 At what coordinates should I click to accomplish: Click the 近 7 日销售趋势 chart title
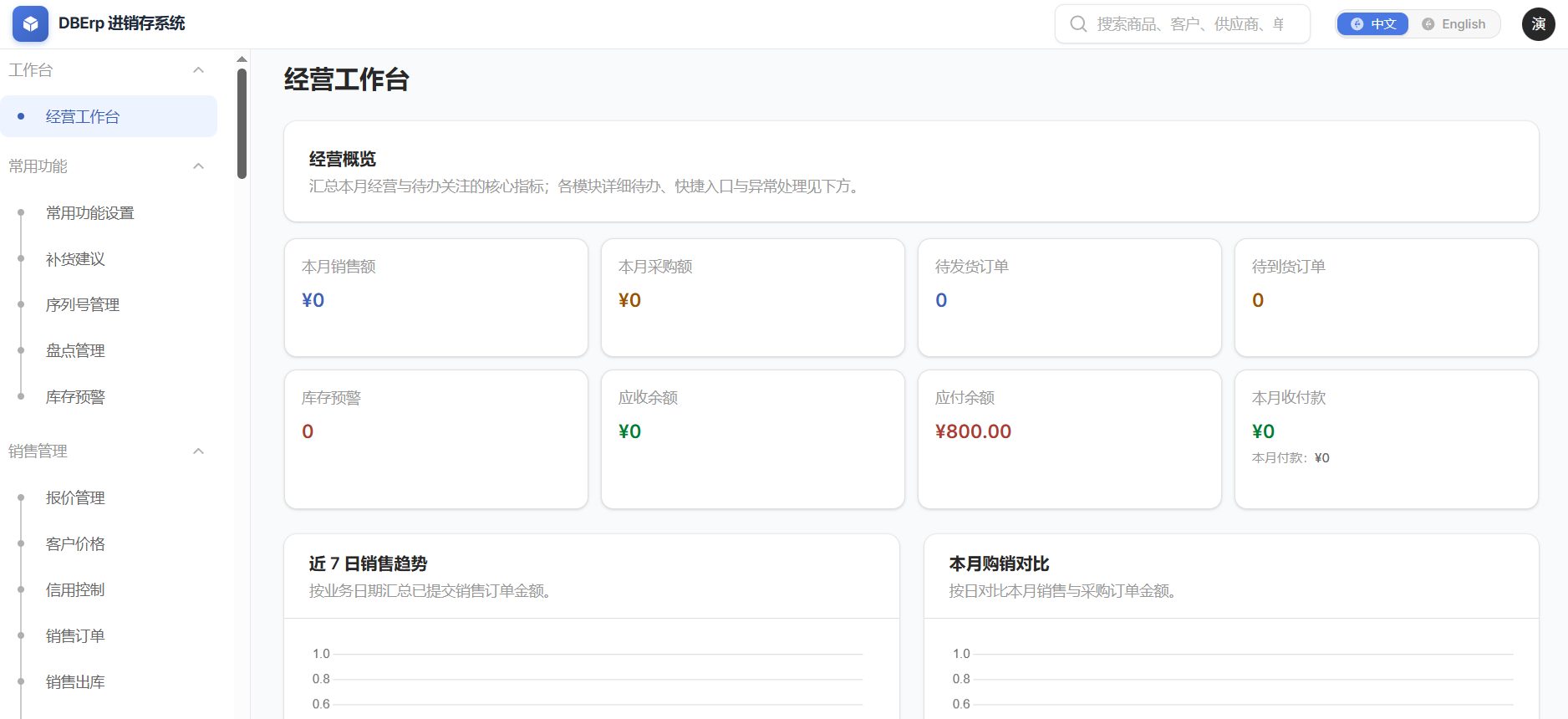[x=368, y=563]
